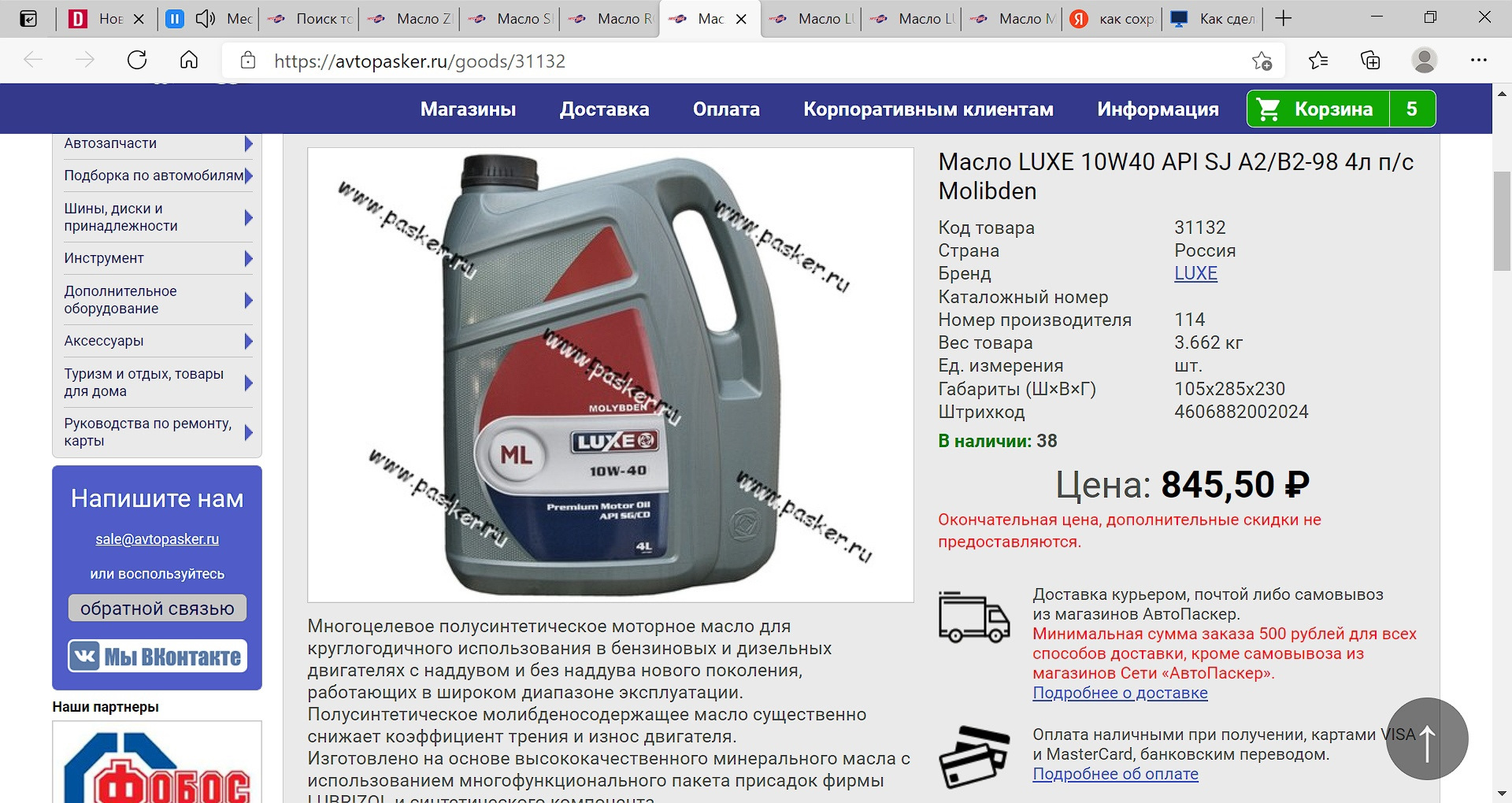This screenshot has height=803, width=1512.
Task: Switch to the "Масло R" tab
Action: [x=610, y=19]
